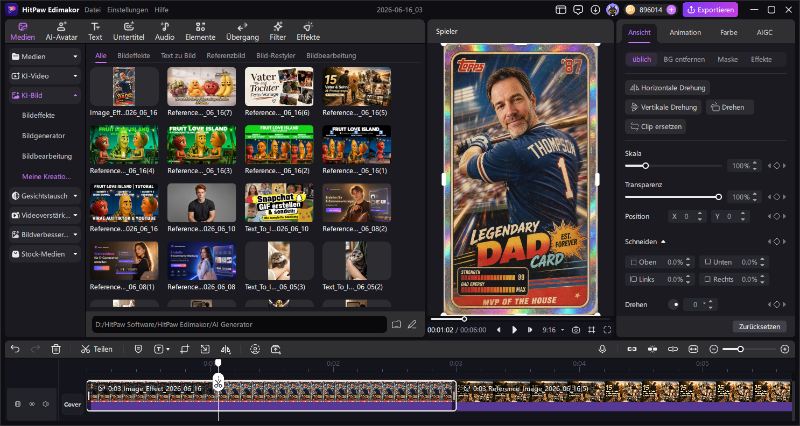The height and width of the screenshot is (426, 800).
Task: Click the Exportieren button
Action: [710, 9]
